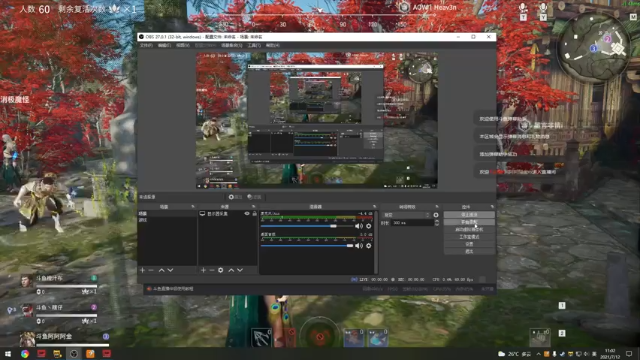Click the 设置 Settings button in Controls

coord(469,244)
